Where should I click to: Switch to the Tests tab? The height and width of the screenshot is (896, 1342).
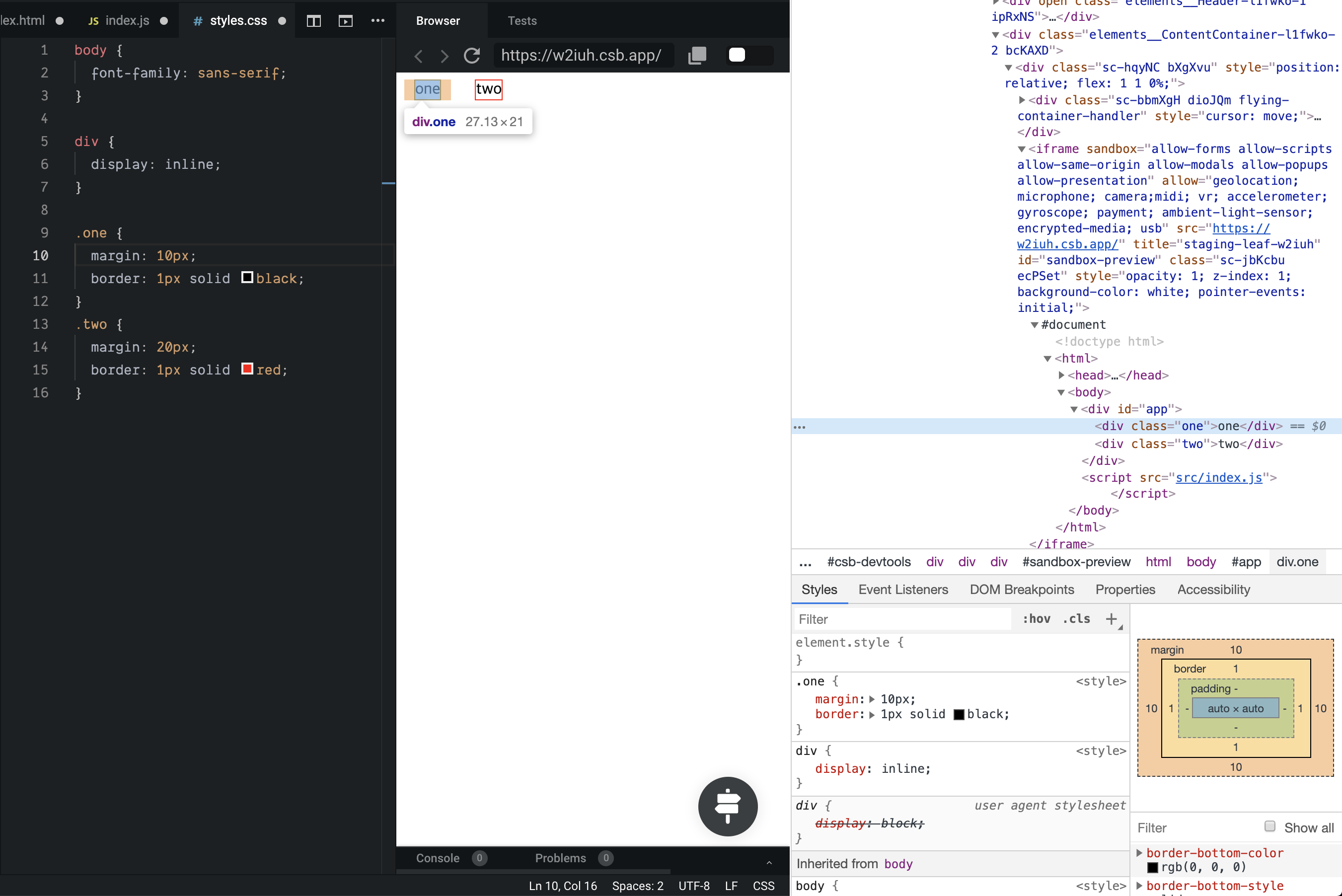tap(522, 21)
